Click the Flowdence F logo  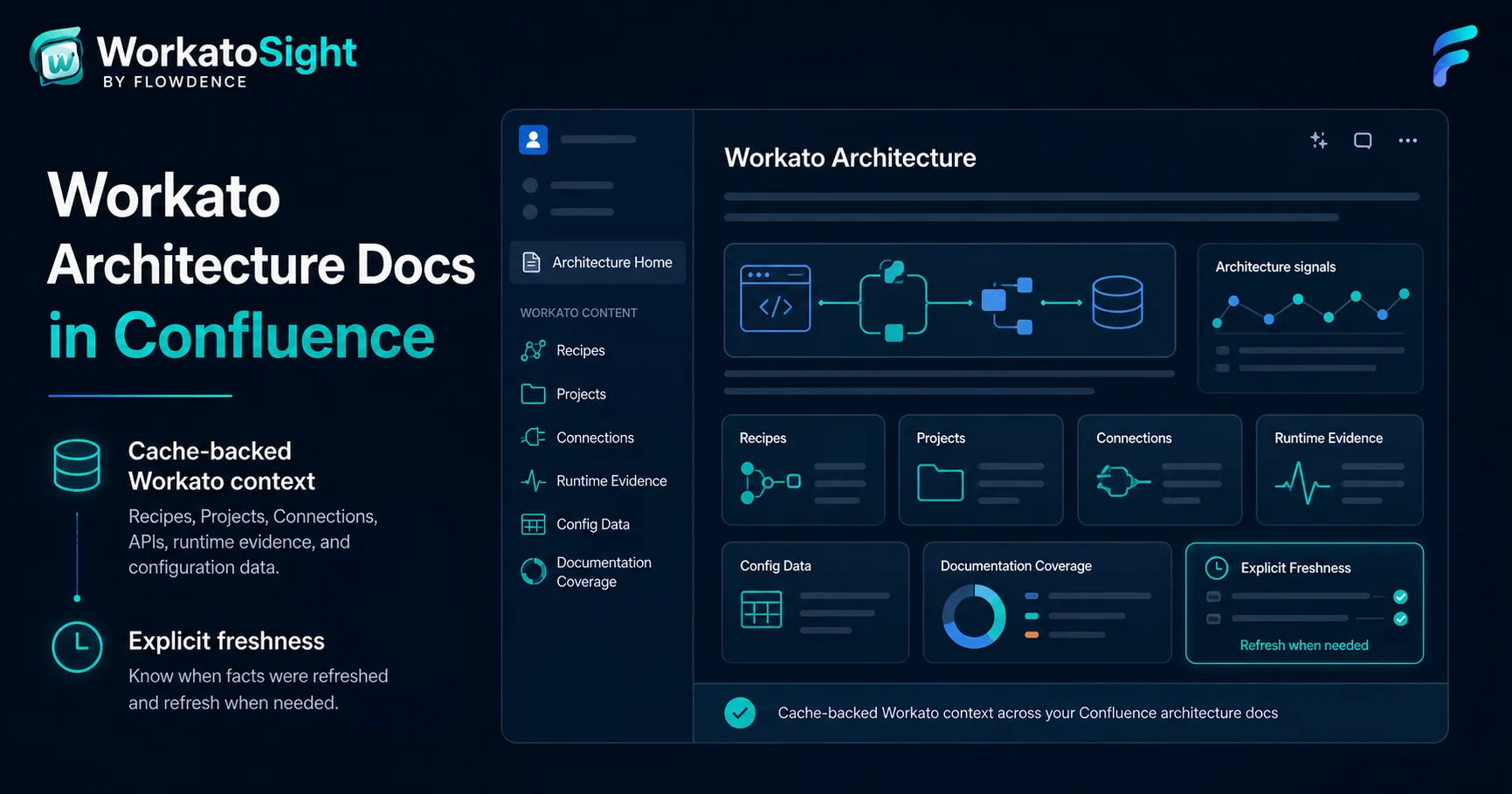coord(1455,56)
